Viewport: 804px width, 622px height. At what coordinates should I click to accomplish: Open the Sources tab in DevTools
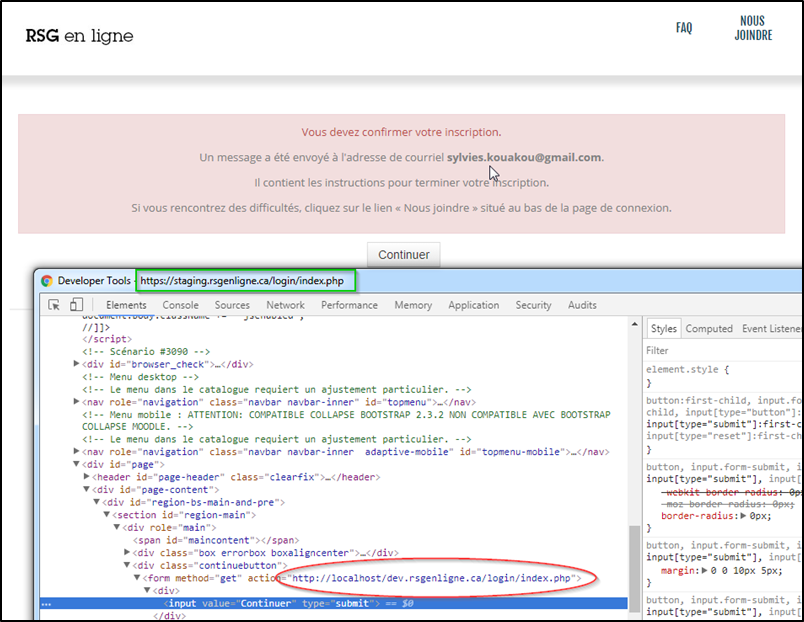pos(232,305)
